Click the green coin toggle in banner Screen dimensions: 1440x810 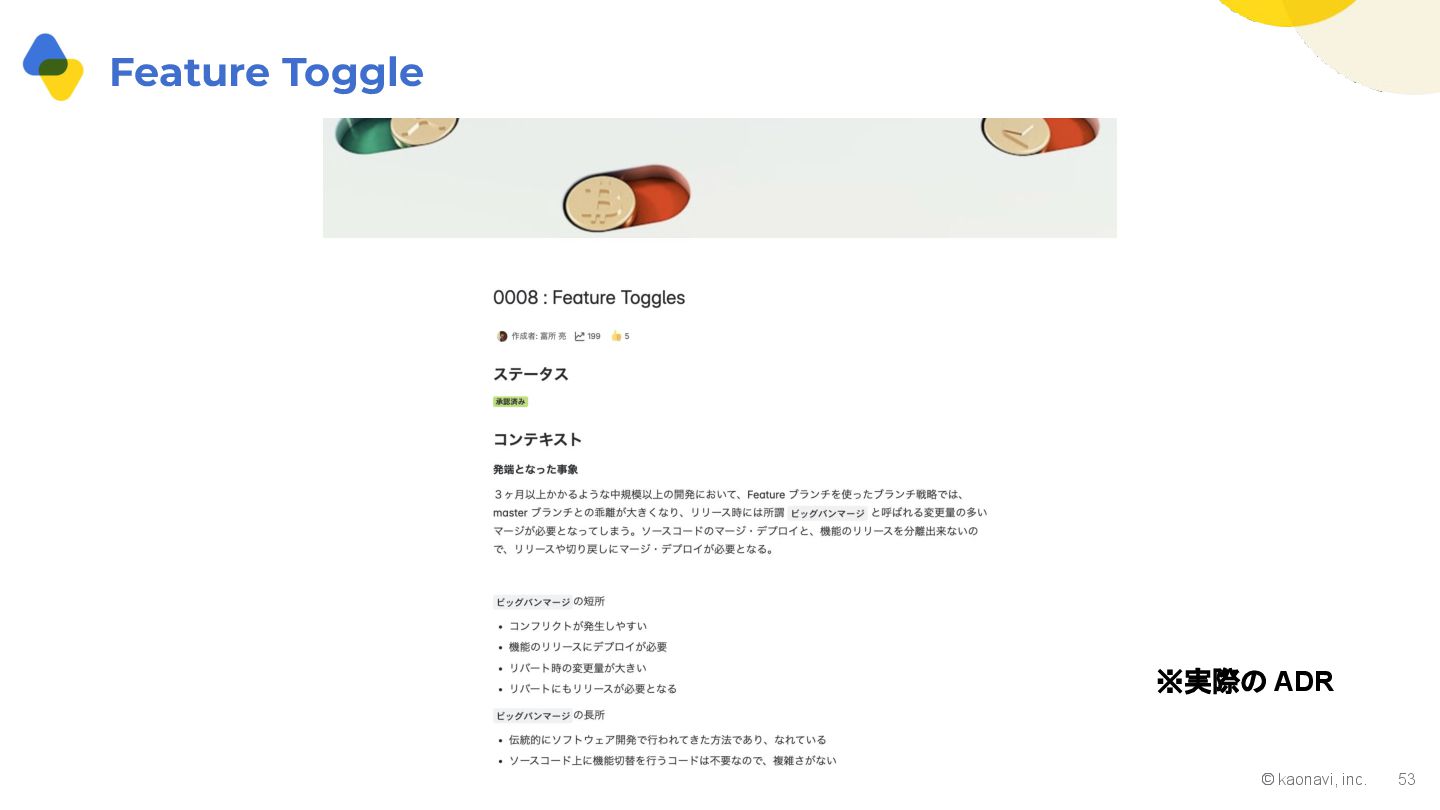(x=396, y=135)
